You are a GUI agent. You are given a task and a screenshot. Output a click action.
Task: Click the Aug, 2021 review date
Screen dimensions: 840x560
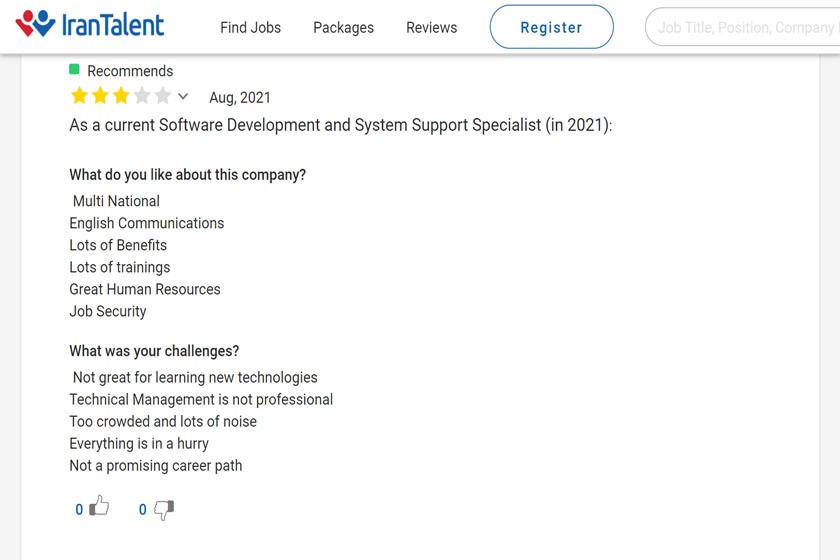(x=240, y=97)
